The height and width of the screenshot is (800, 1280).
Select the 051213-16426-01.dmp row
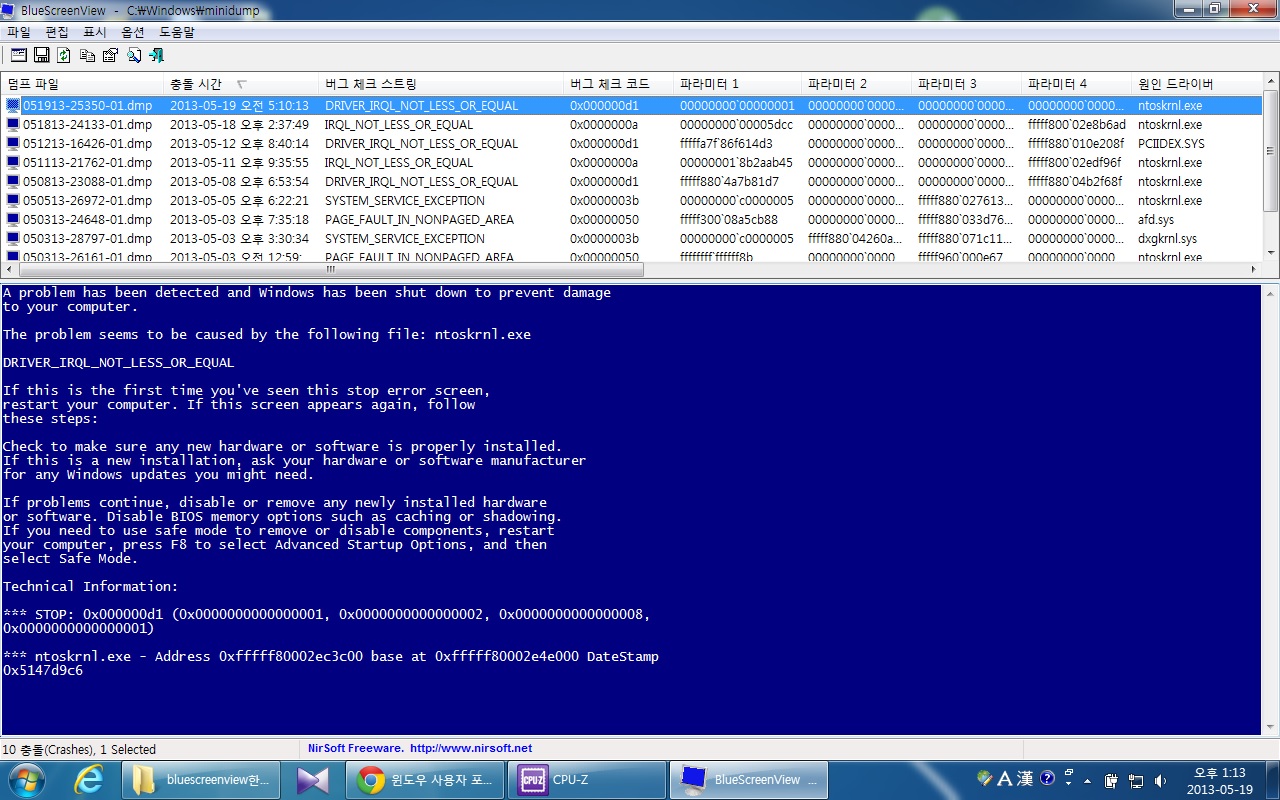coord(632,143)
